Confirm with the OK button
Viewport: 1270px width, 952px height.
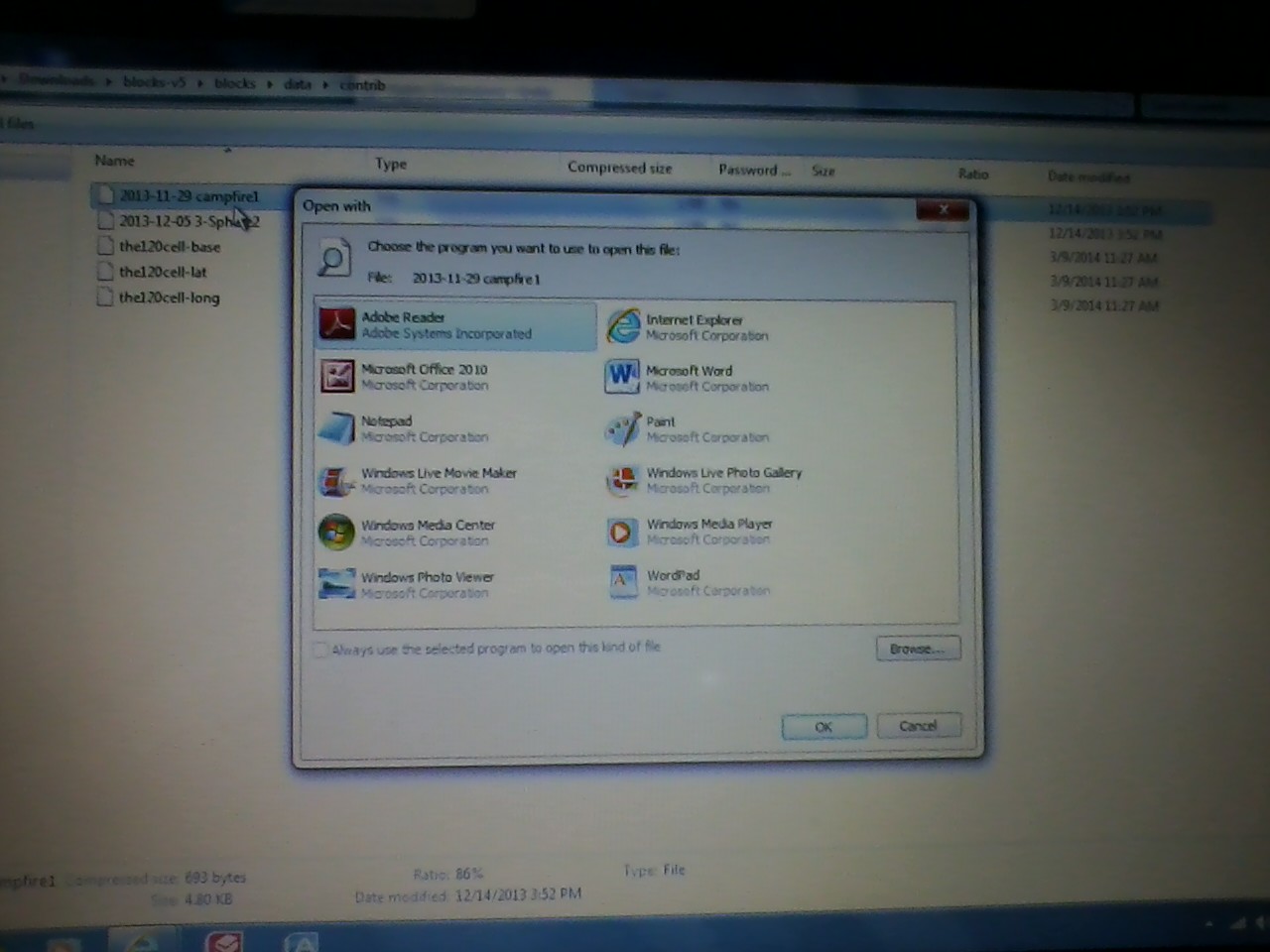[824, 727]
